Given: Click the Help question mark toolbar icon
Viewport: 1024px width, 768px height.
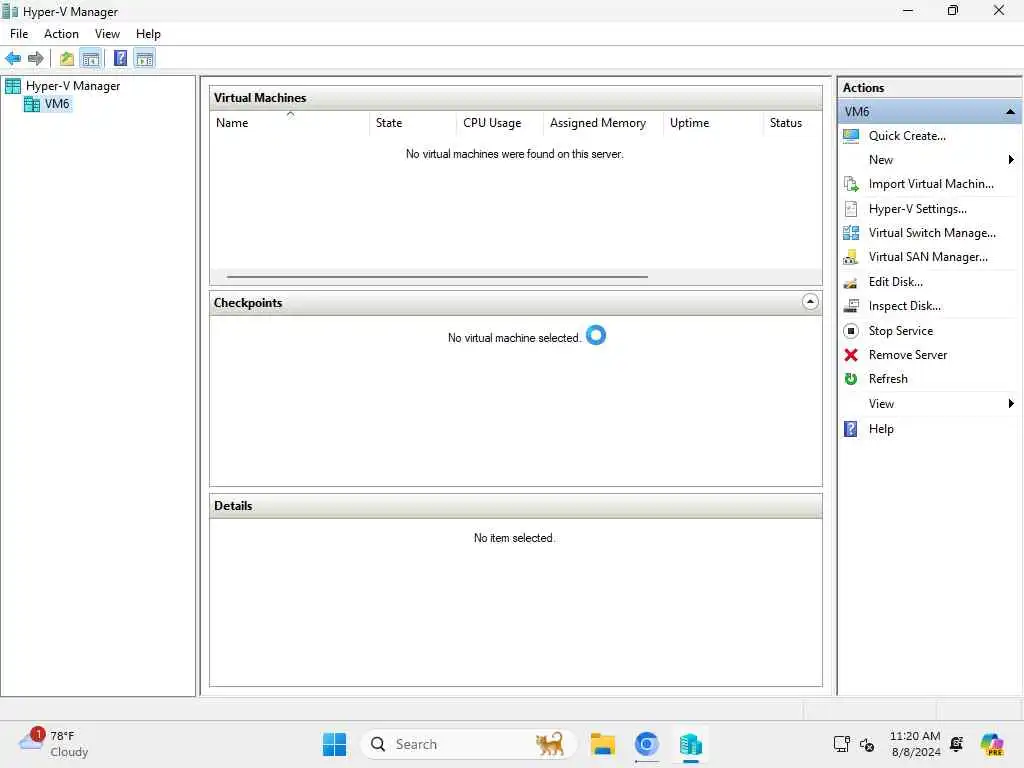Looking at the screenshot, I should coord(120,59).
